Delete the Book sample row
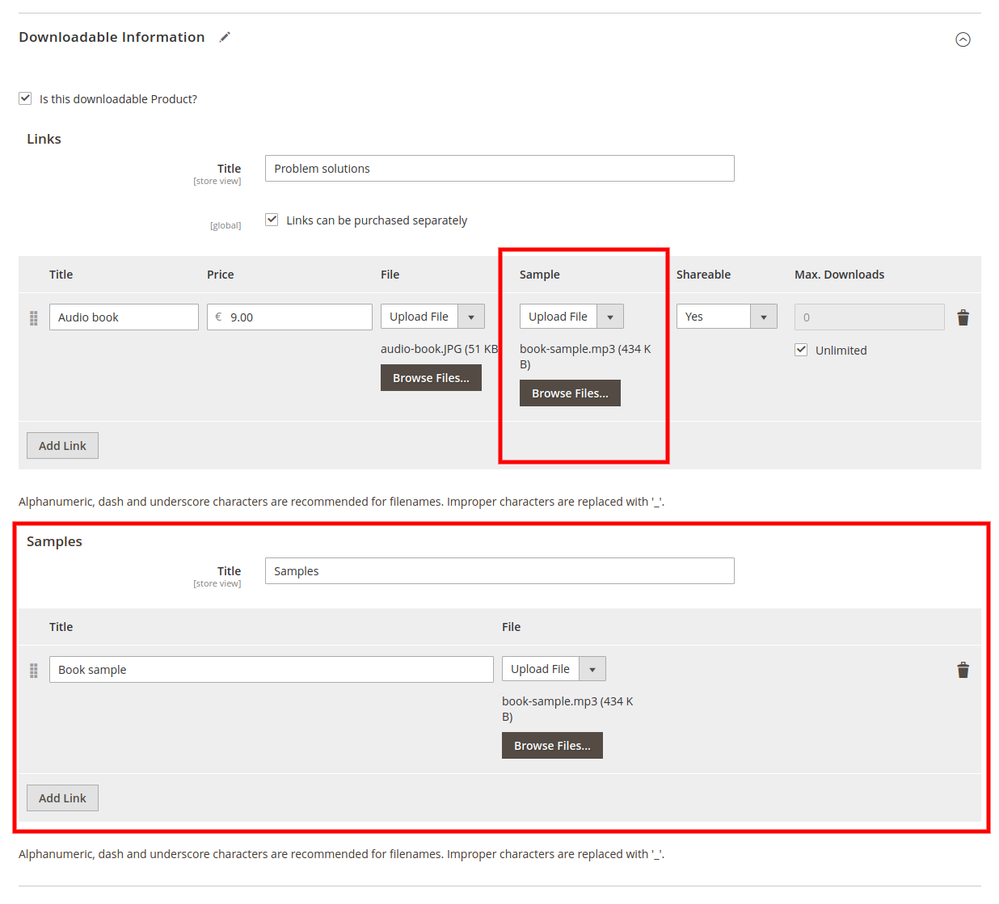 click(x=963, y=670)
